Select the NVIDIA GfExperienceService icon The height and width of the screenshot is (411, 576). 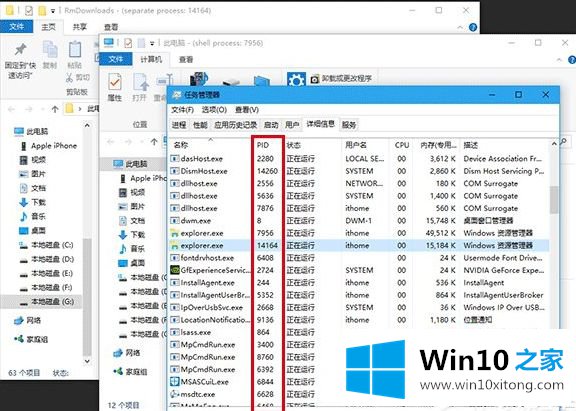pyautogui.click(x=175, y=270)
